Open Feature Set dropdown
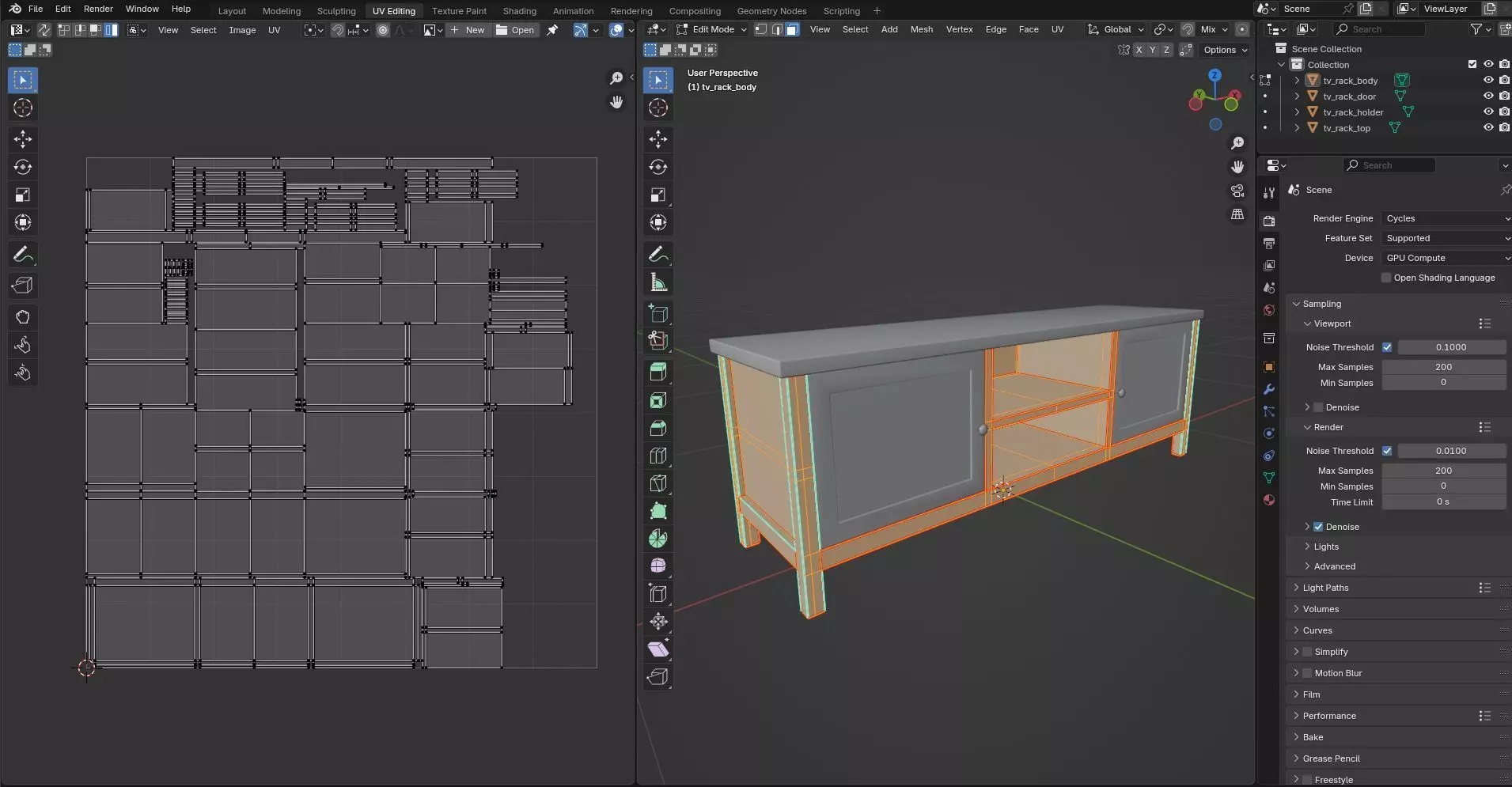This screenshot has height=787, width=1512. (x=1446, y=238)
